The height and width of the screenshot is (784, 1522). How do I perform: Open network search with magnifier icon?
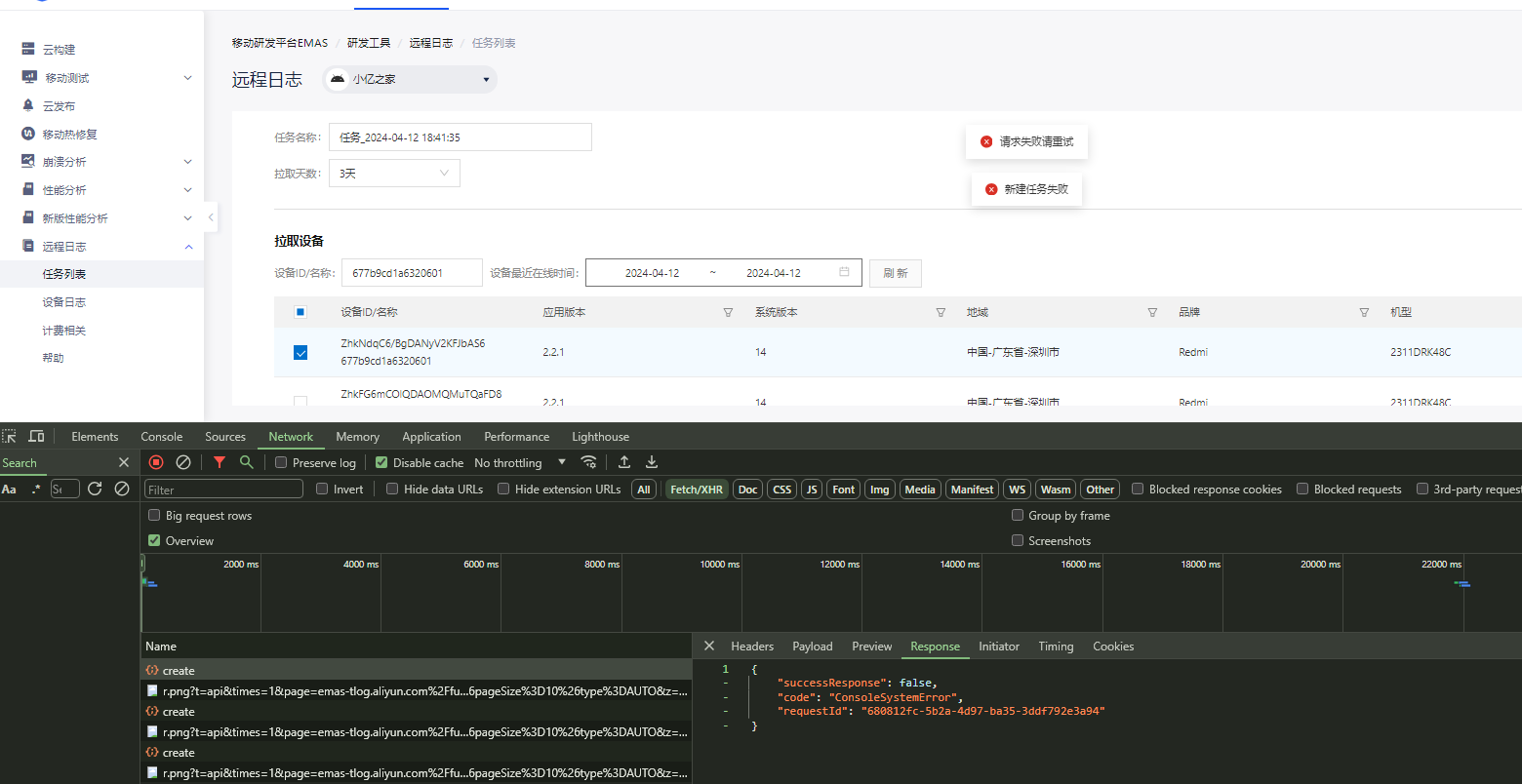(x=247, y=462)
